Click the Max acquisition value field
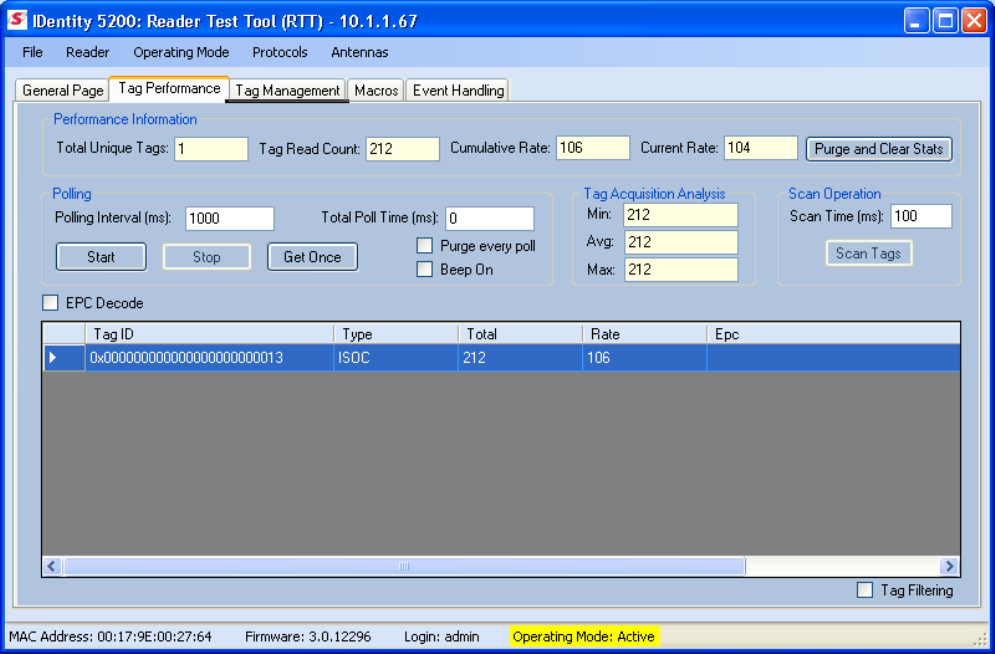Viewport: 995px width, 654px height. pyautogui.click(x=681, y=269)
